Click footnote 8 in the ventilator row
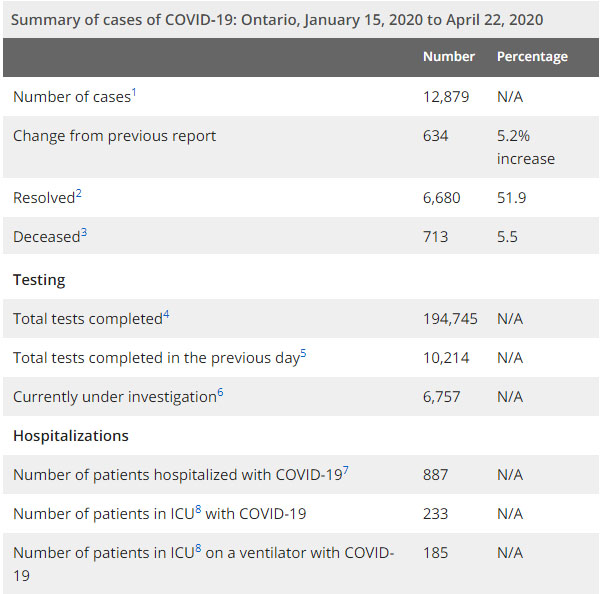The height and width of the screenshot is (594, 600). pos(200,548)
